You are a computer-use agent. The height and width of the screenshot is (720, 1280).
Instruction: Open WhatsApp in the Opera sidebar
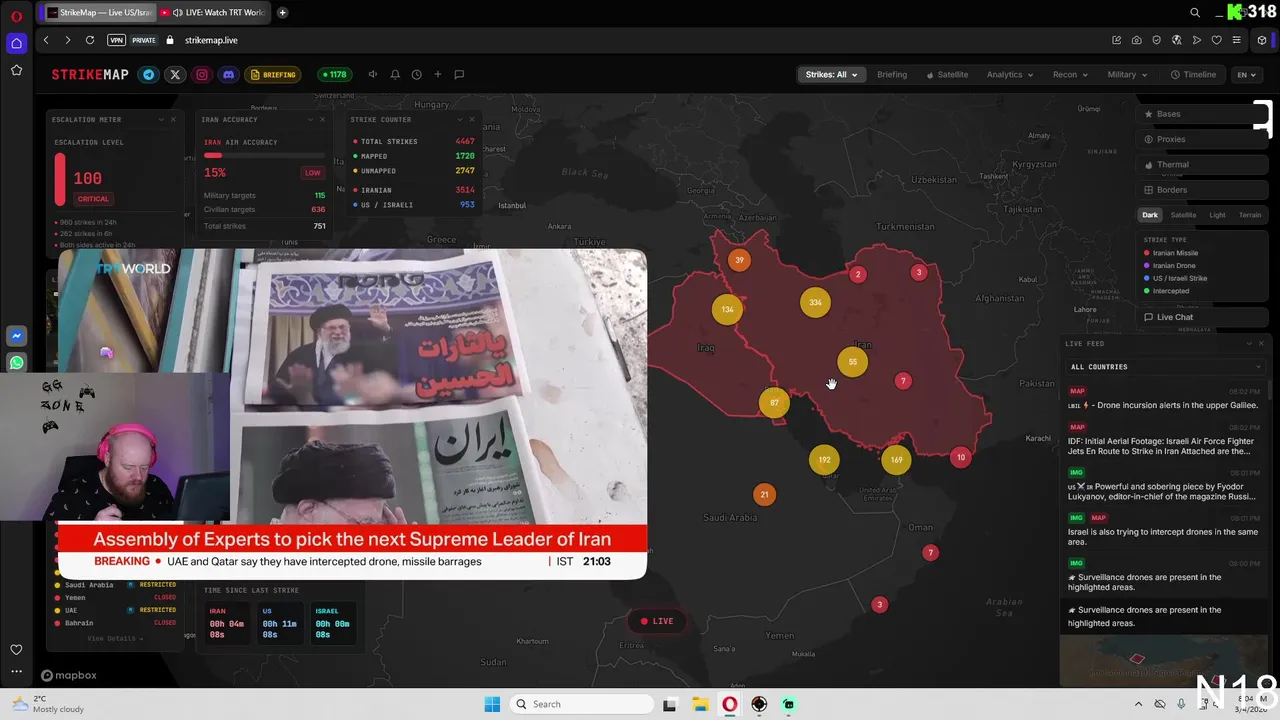point(16,363)
